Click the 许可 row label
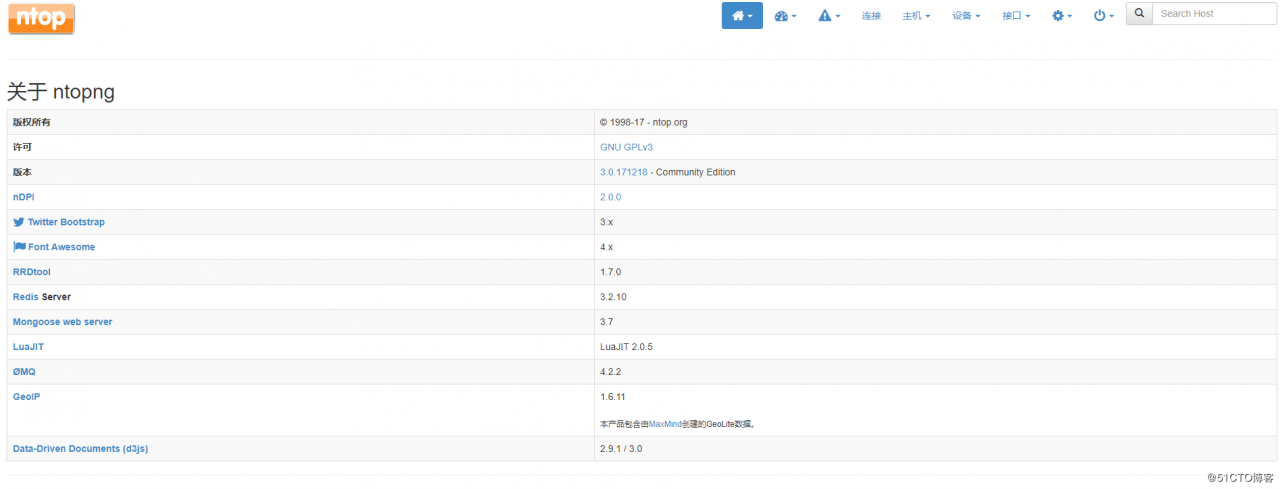 22,147
